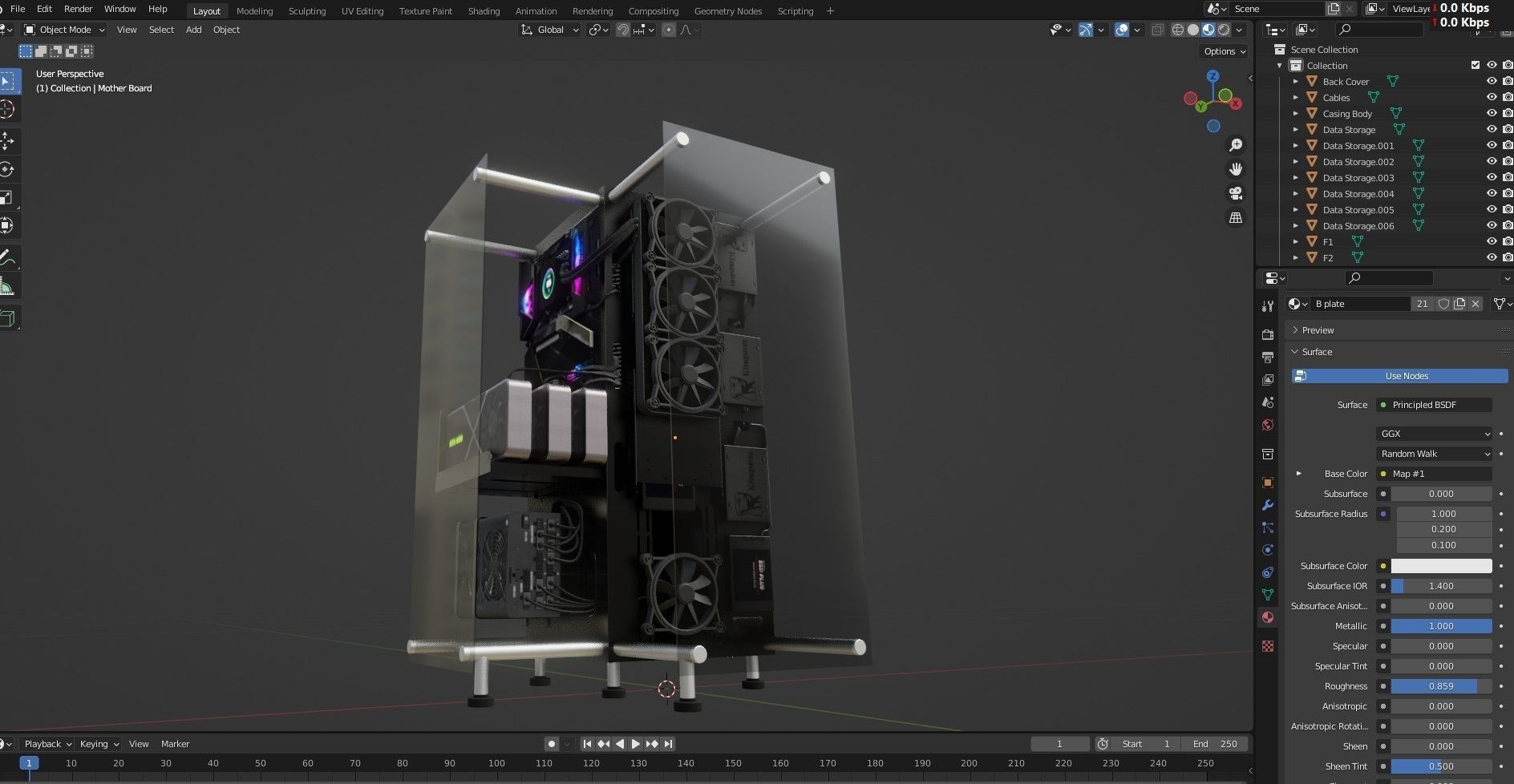Switch to wireframe shading
1514x784 pixels.
coord(1178,30)
